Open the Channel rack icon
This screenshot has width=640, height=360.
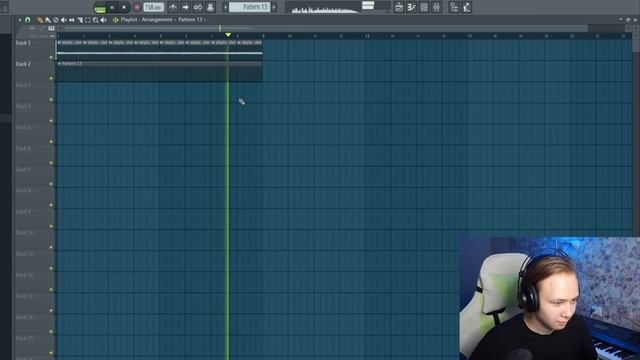coord(424,7)
